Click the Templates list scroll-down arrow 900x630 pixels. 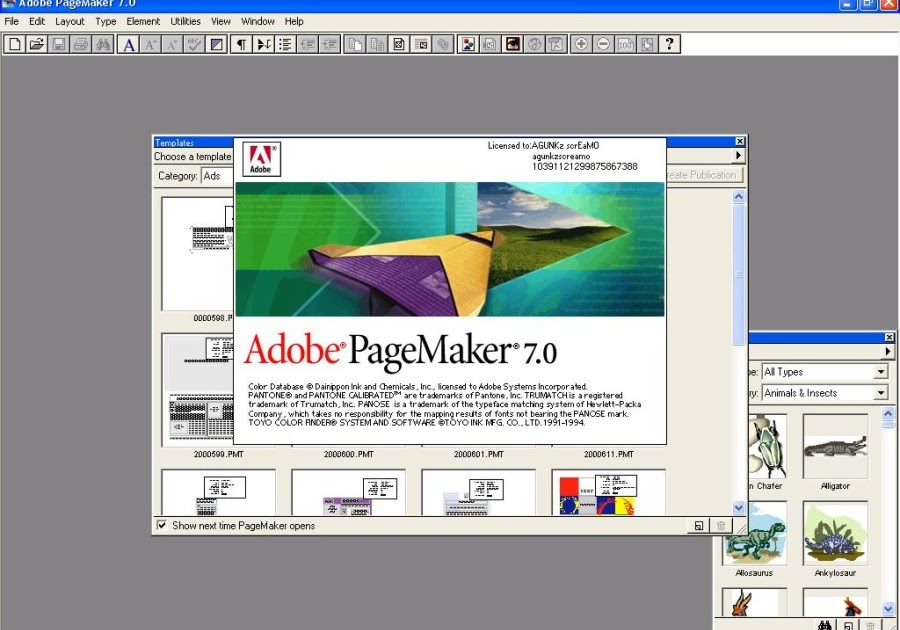[739, 507]
